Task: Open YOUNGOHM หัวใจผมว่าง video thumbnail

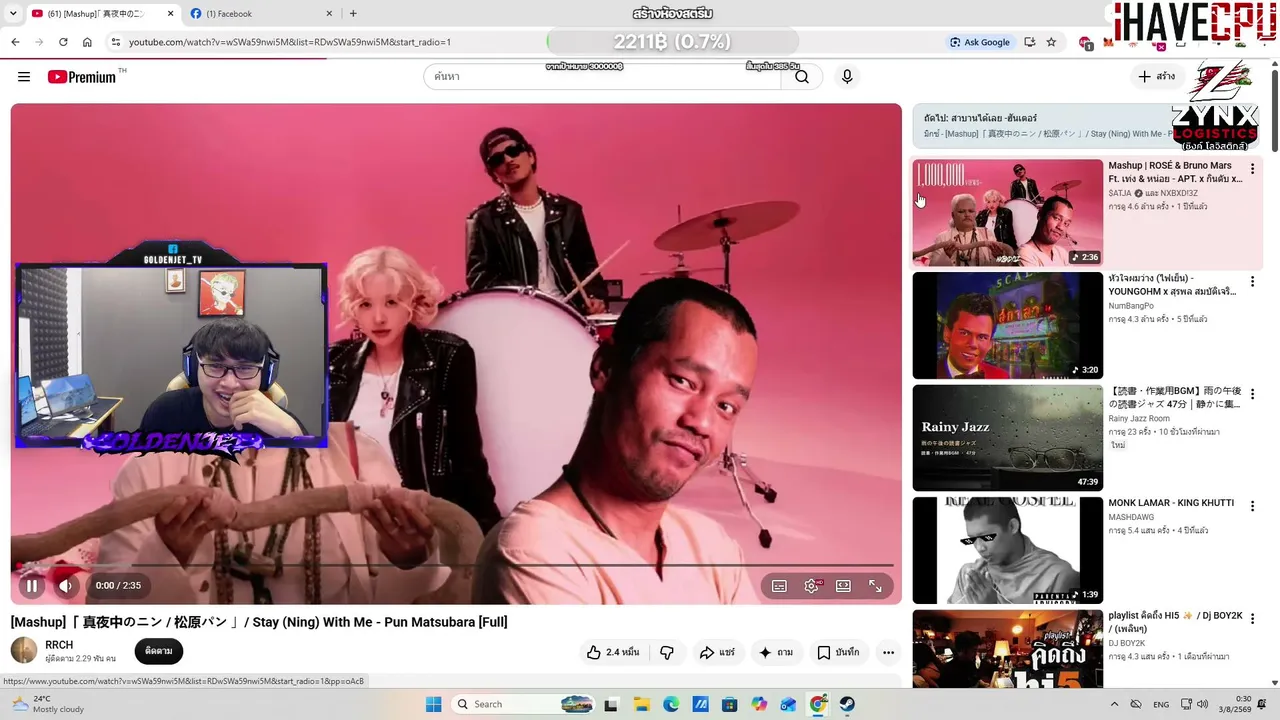Action: pyautogui.click(x=1007, y=325)
